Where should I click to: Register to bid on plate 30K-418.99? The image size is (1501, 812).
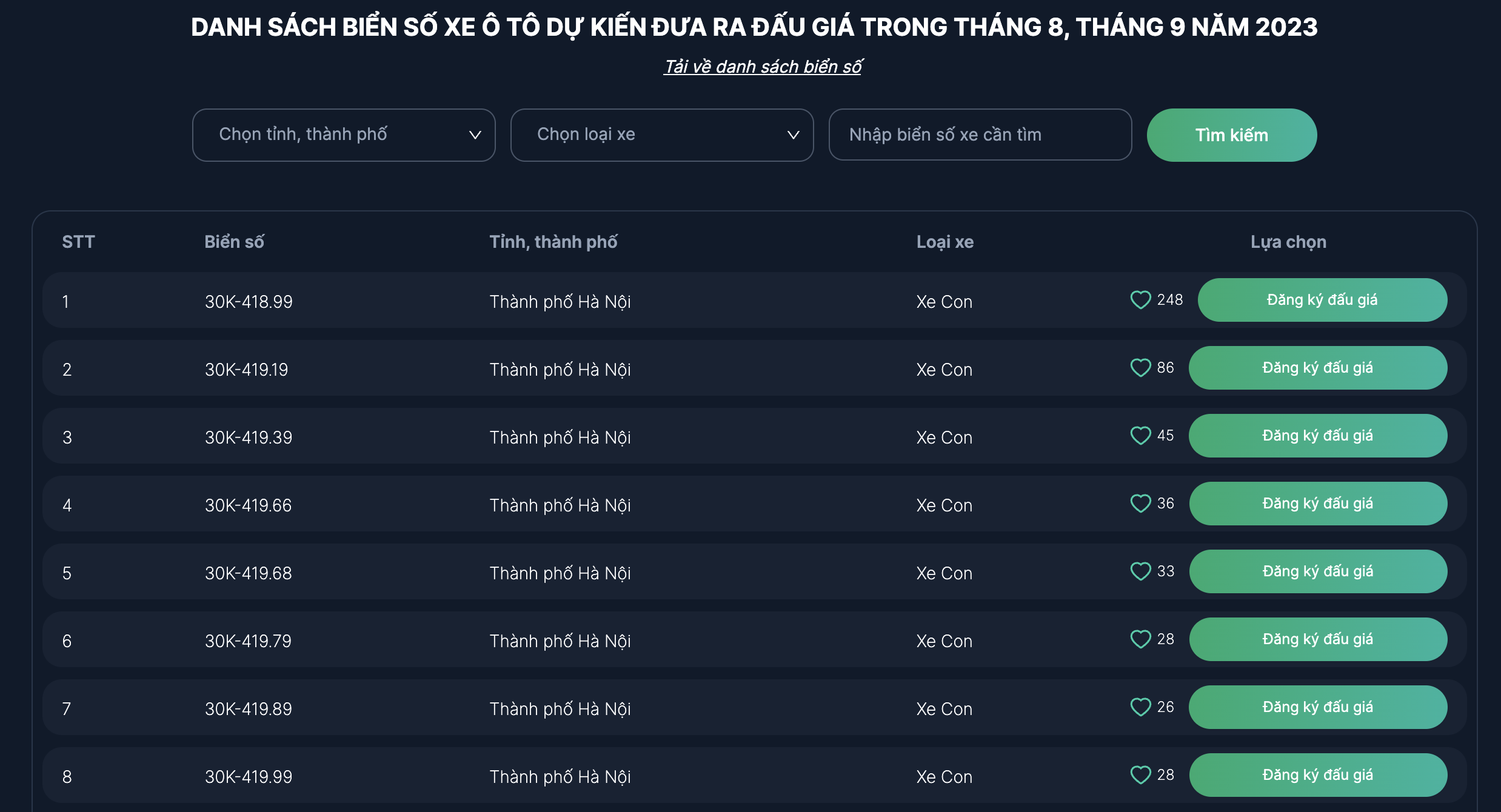point(1322,300)
